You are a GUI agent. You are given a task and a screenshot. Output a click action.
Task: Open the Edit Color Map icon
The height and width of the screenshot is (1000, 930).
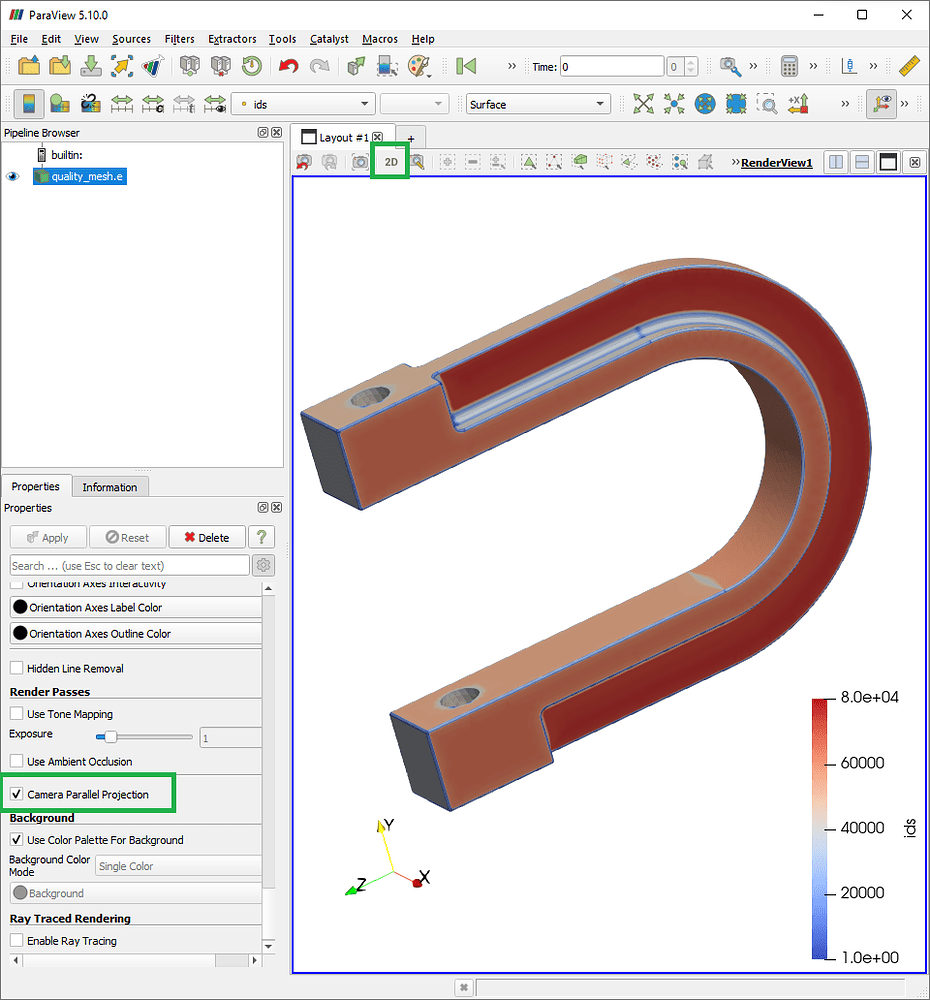click(x=59, y=104)
